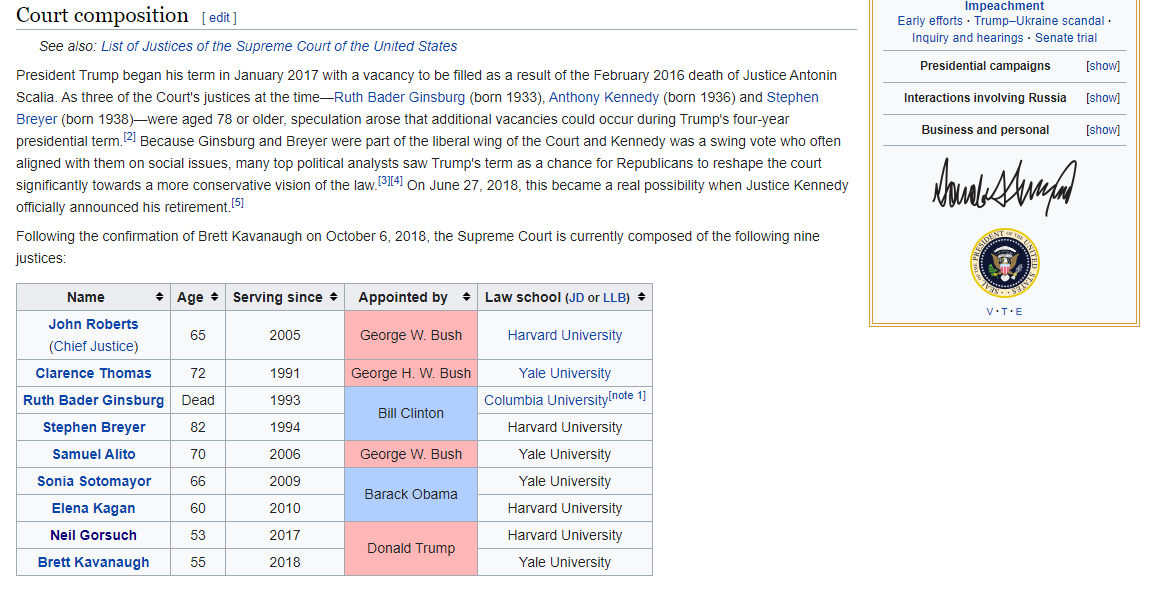Click Donald Trump's signature image
The height and width of the screenshot is (589, 1157).
[1004, 185]
